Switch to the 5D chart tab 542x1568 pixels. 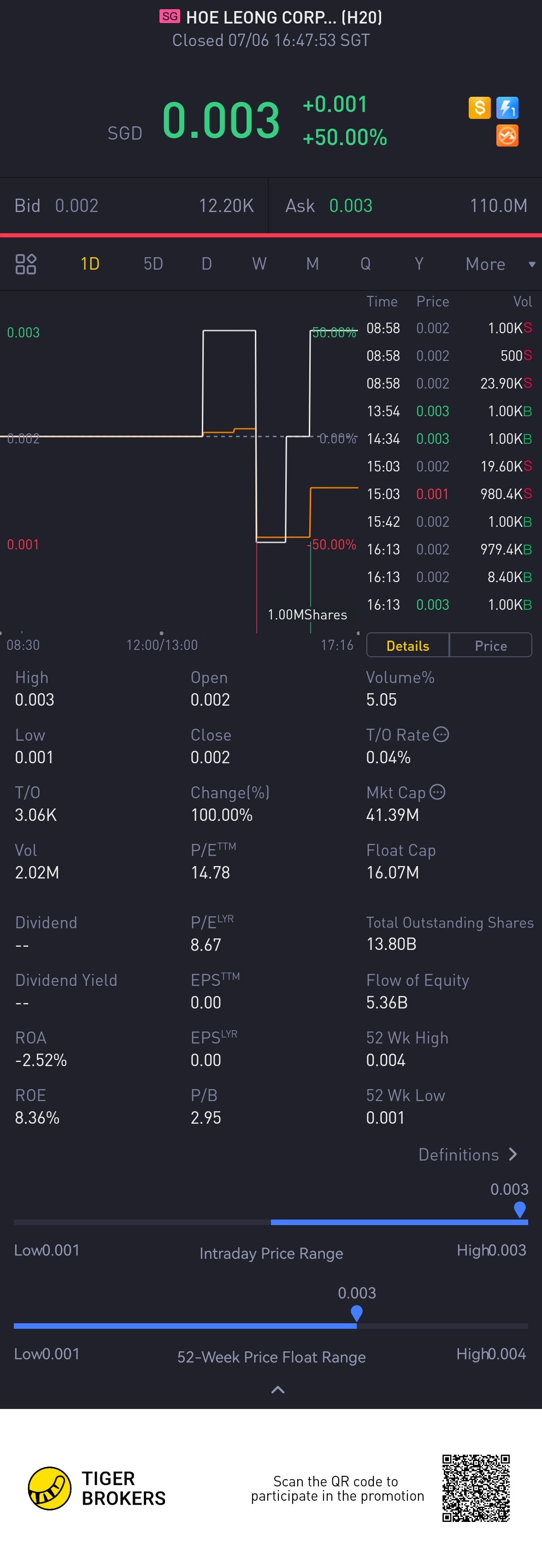pyautogui.click(x=153, y=264)
